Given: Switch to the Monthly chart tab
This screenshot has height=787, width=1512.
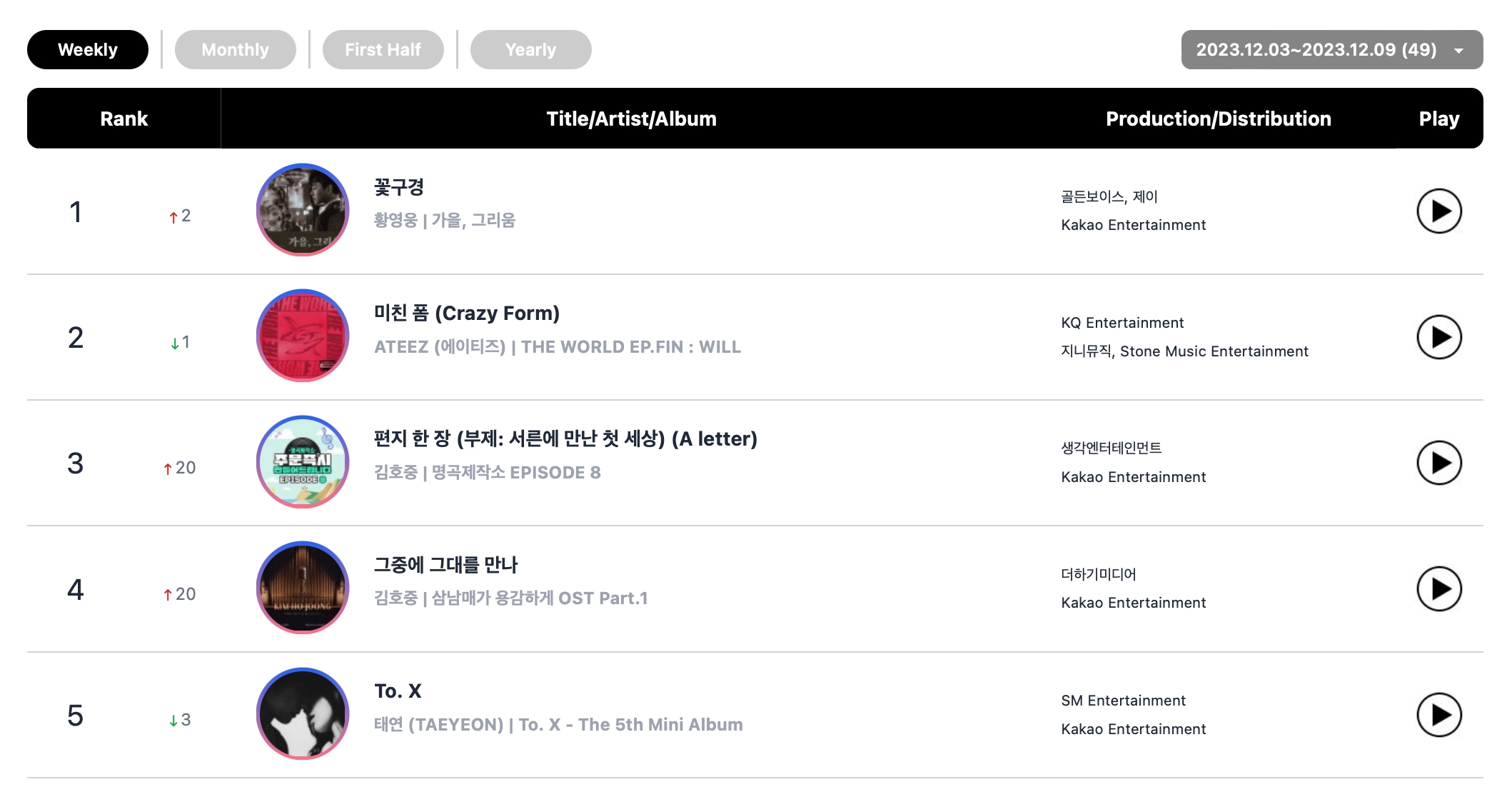Looking at the screenshot, I should [235, 50].
